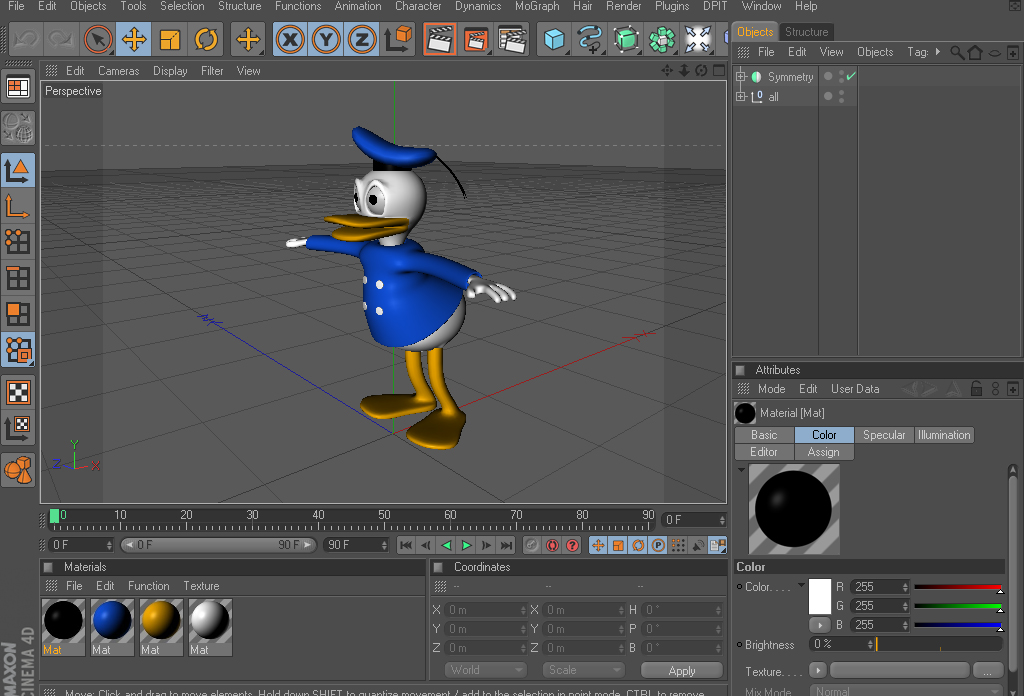The width and height of the screenshot is (1024, 696).
Task: Switch world/object coordinate system icon
Action: 398,39
